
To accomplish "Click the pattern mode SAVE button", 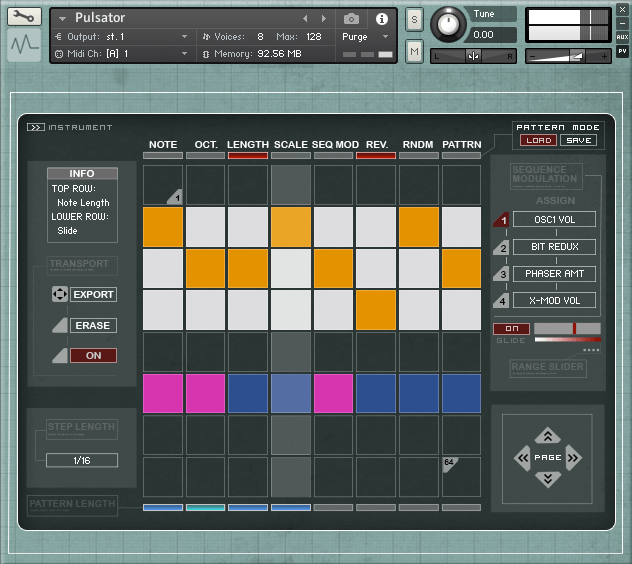I will click(x=578, y=140).
